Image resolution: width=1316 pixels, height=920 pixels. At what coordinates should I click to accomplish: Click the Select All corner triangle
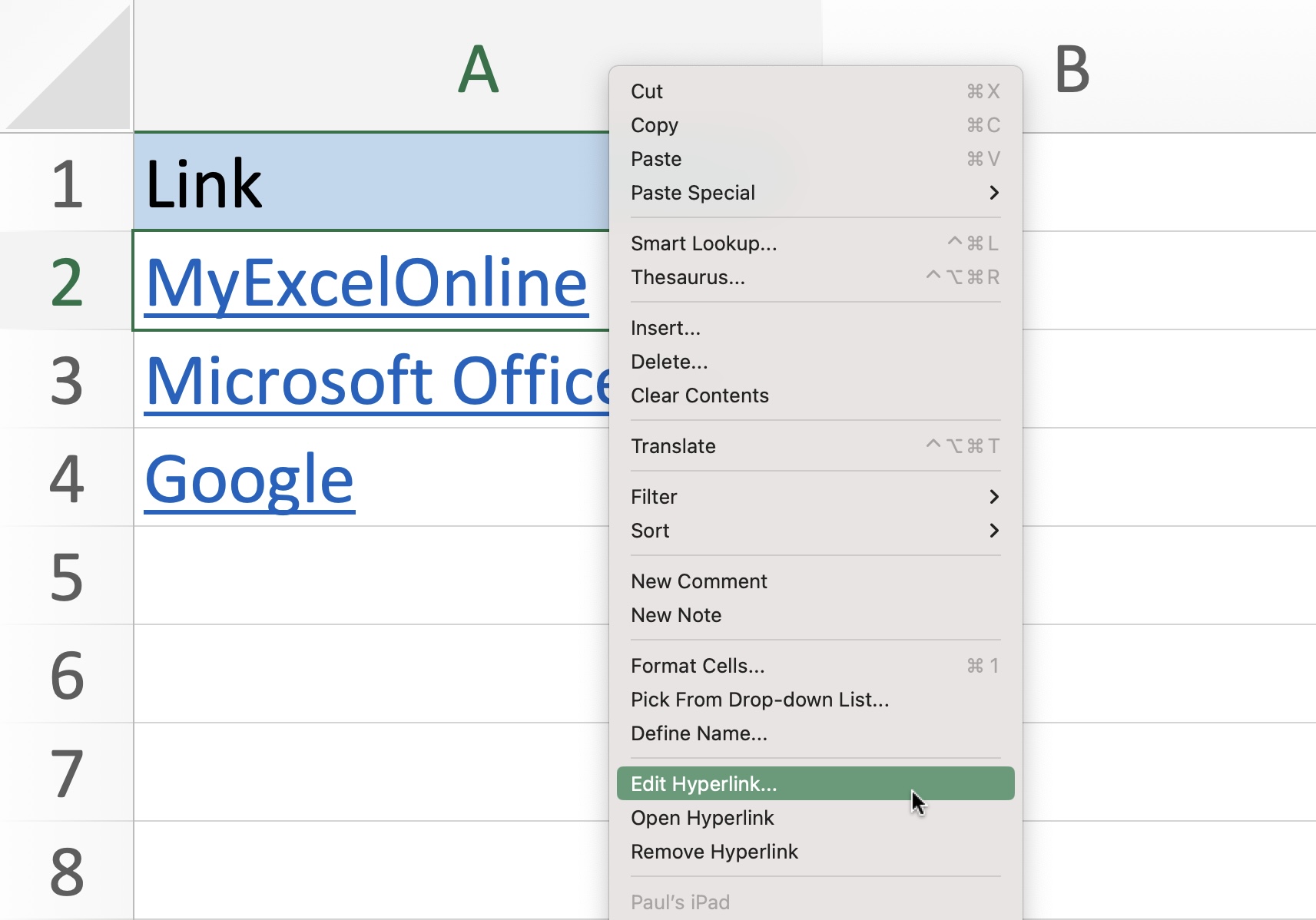67,67
